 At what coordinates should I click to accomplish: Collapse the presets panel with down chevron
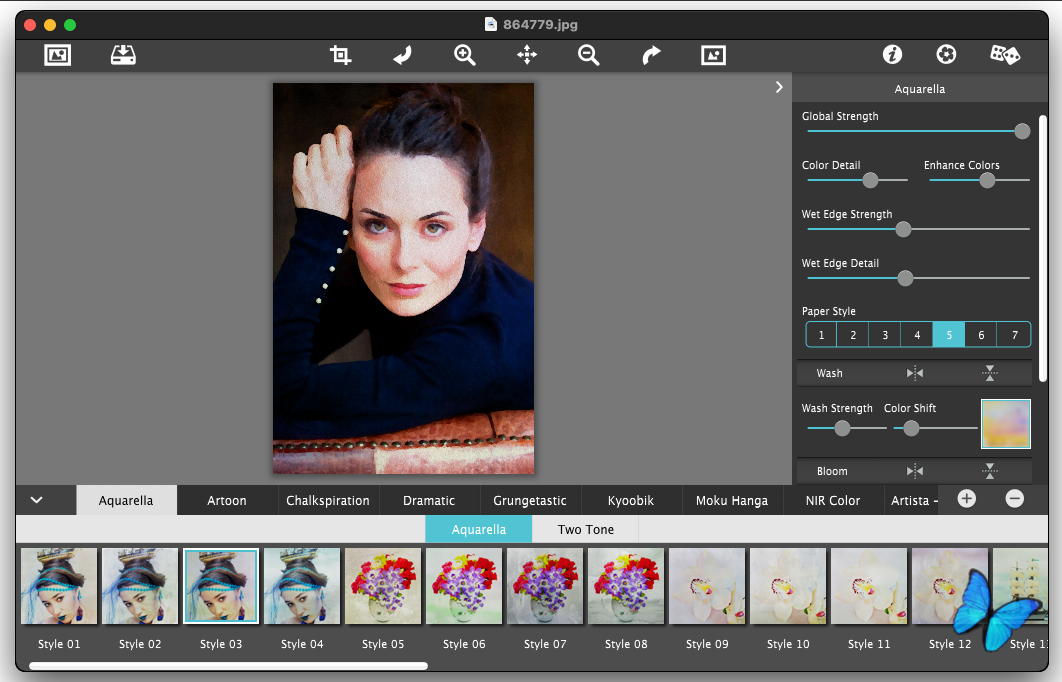(x=37, y=500)
